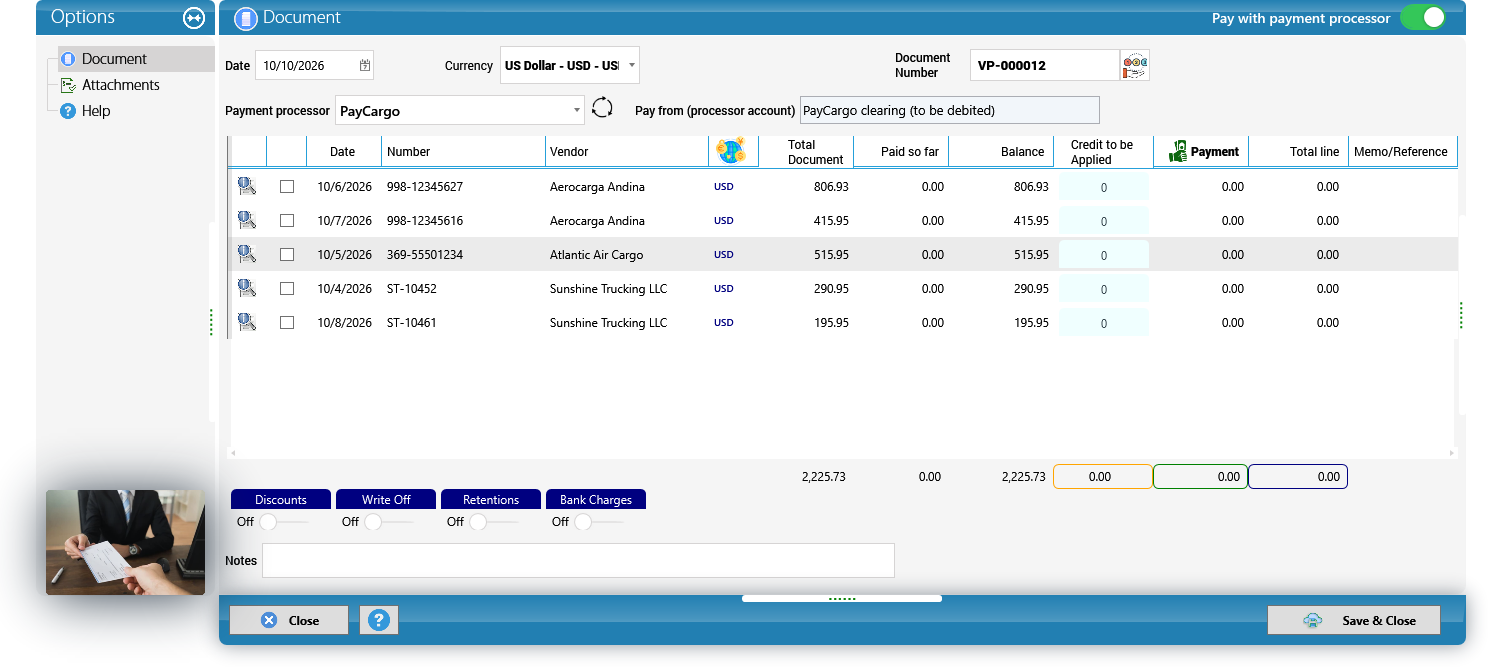
Task: Click the payment total box outlined in green
Action: (1200, 477)
